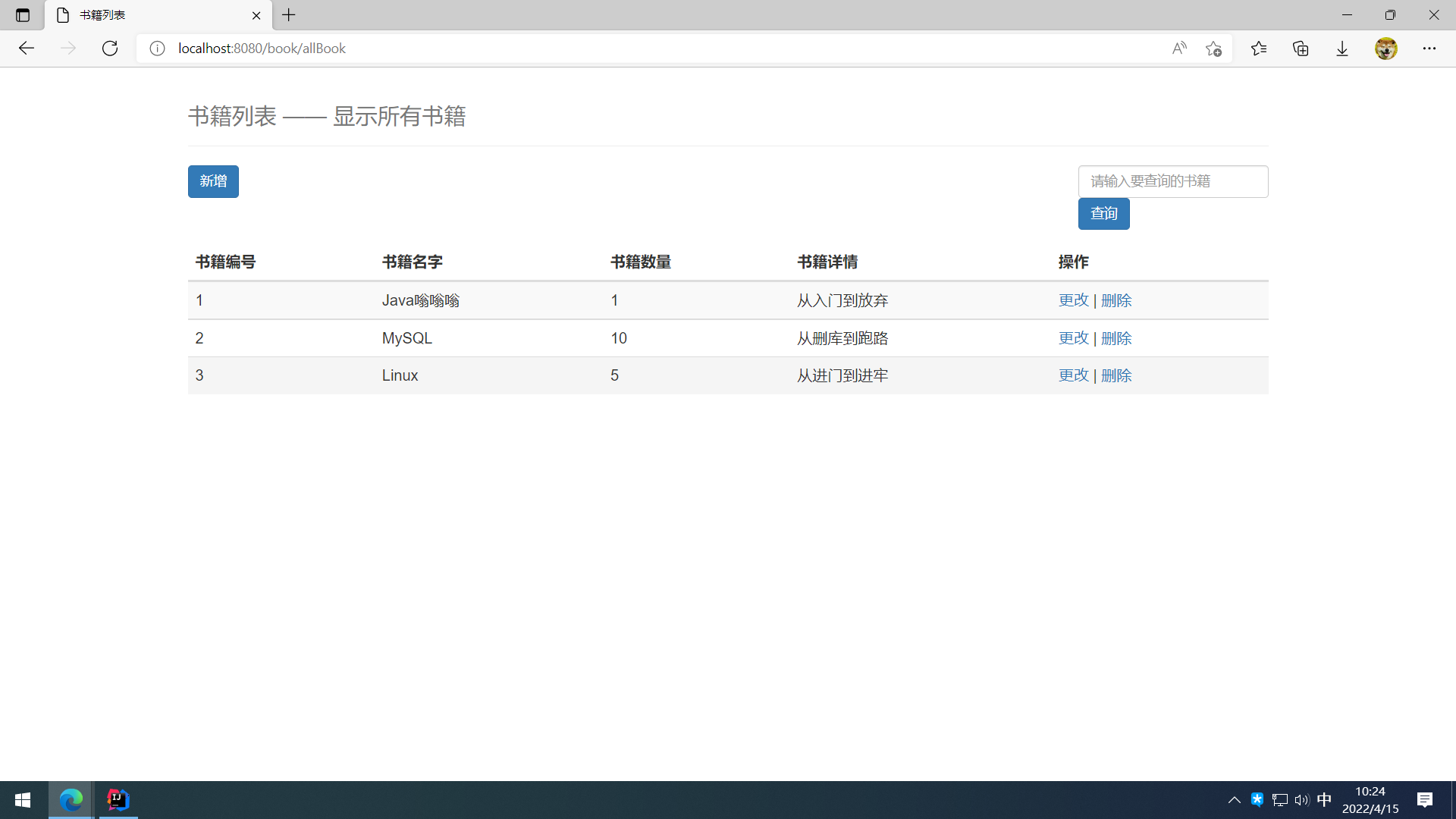Open the Collections icon
The height and width of the screenshot is (819, 1456).
click(1301, 49)
